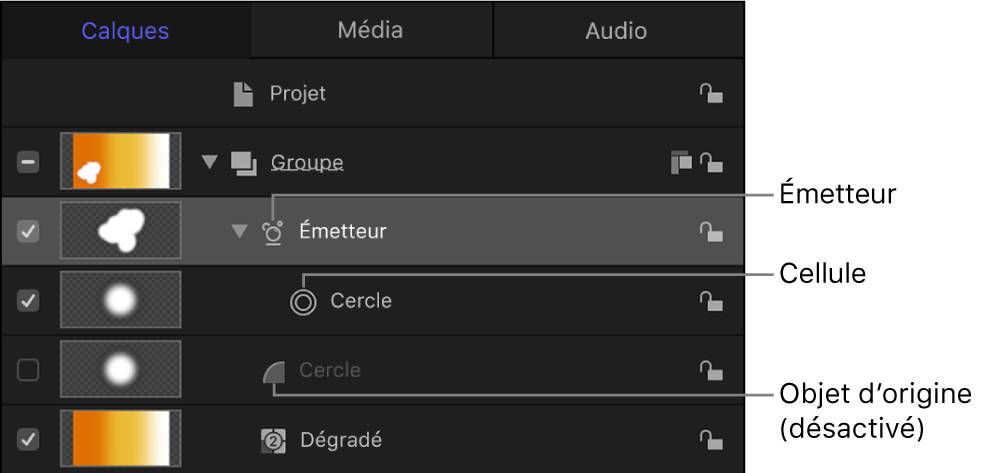
Task: Collapse the Émetteur disclosure triangle
Action: (238, 232)
